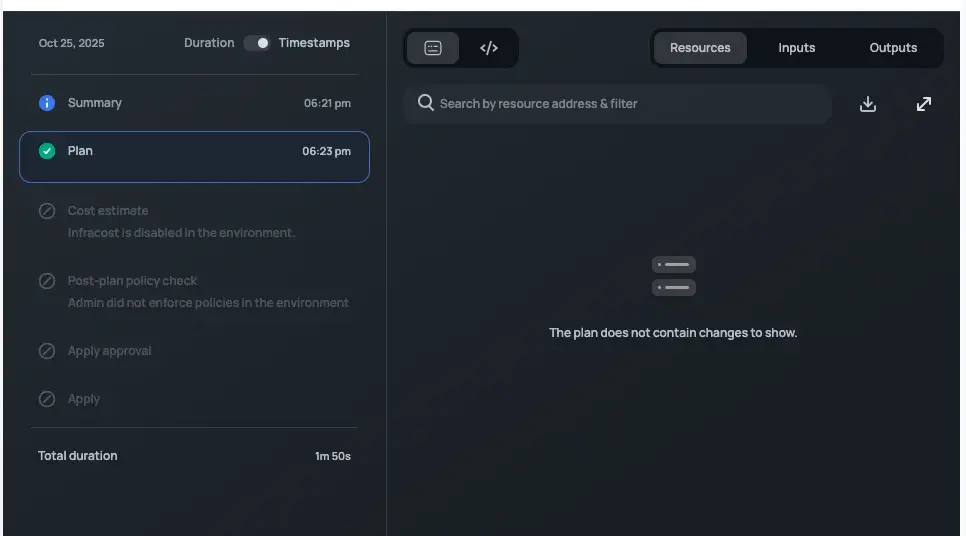Screen dimensions: 966x536
Task: Click the 'Duration' label
Action: [209, 43]
